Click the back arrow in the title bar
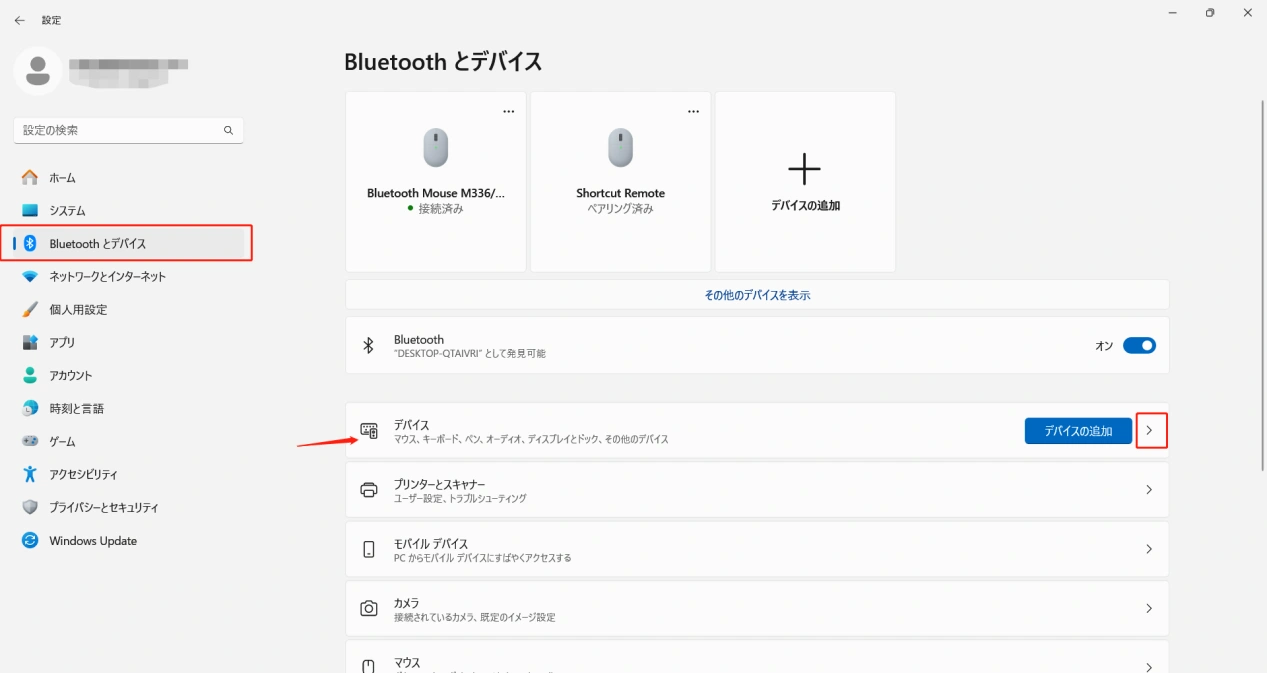Viewport: 1267px width, 673px height. pyautogui.click(x=19, y=20)
